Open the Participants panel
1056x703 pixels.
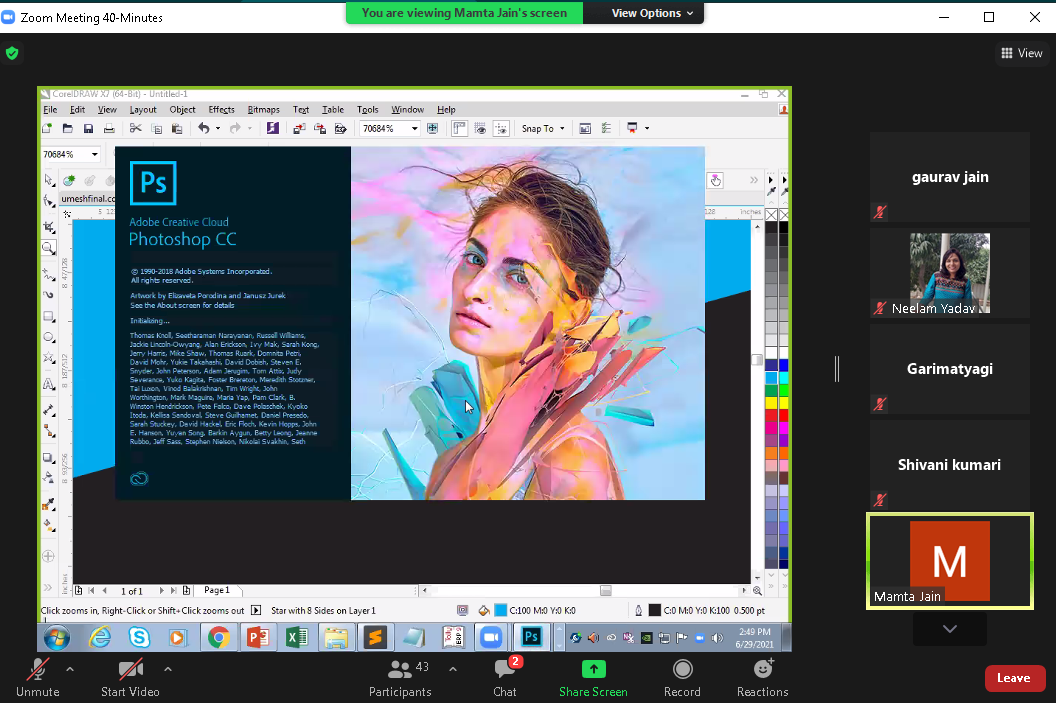(400, 678)
